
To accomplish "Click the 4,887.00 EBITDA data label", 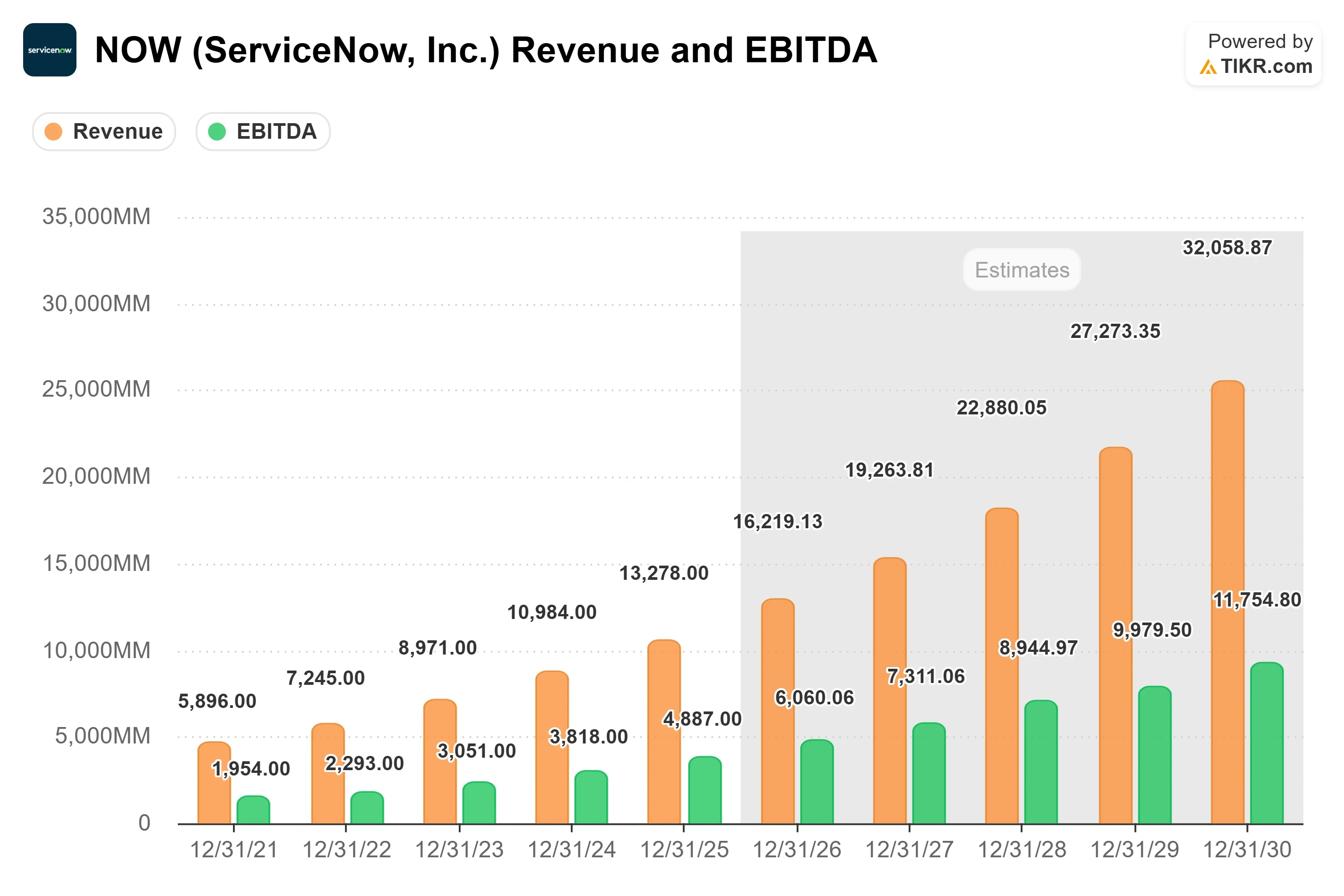I will (x=702, y=719).
